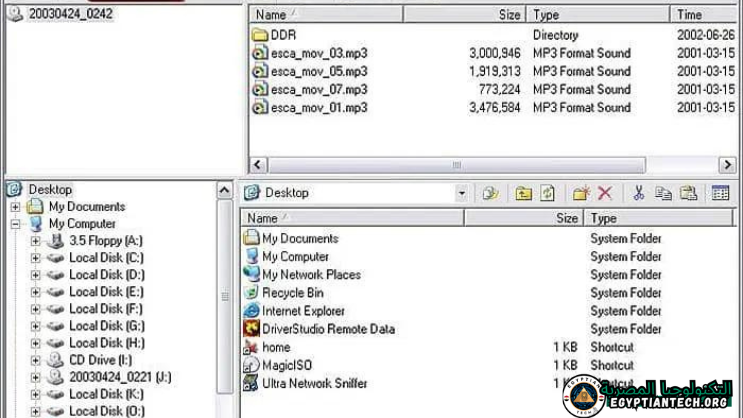Click the Paste clipboard icon
The height and width of the screenshot is (418, 743).
689,193
